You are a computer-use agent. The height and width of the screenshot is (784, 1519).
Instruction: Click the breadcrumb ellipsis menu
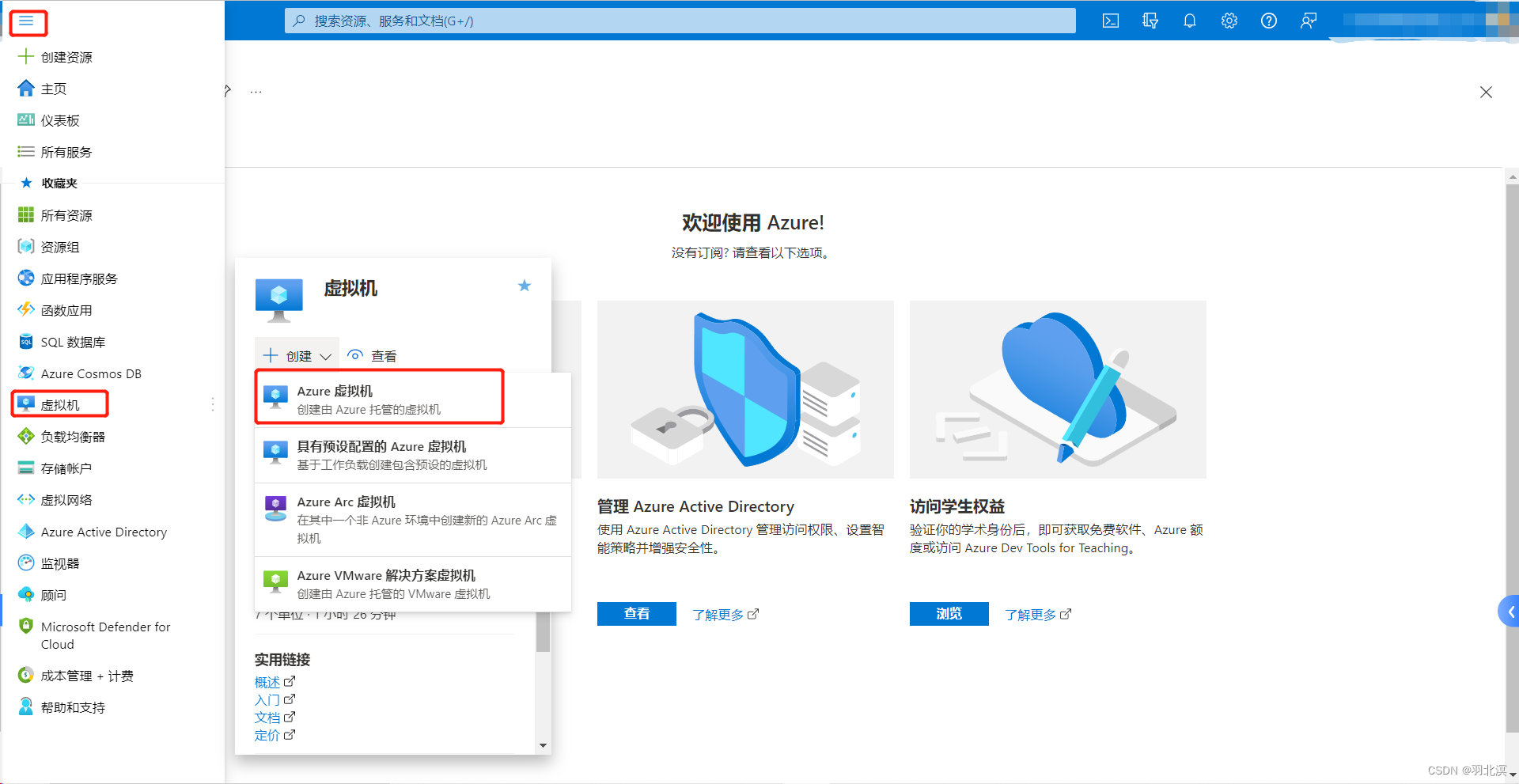click(x=256, y=92)
